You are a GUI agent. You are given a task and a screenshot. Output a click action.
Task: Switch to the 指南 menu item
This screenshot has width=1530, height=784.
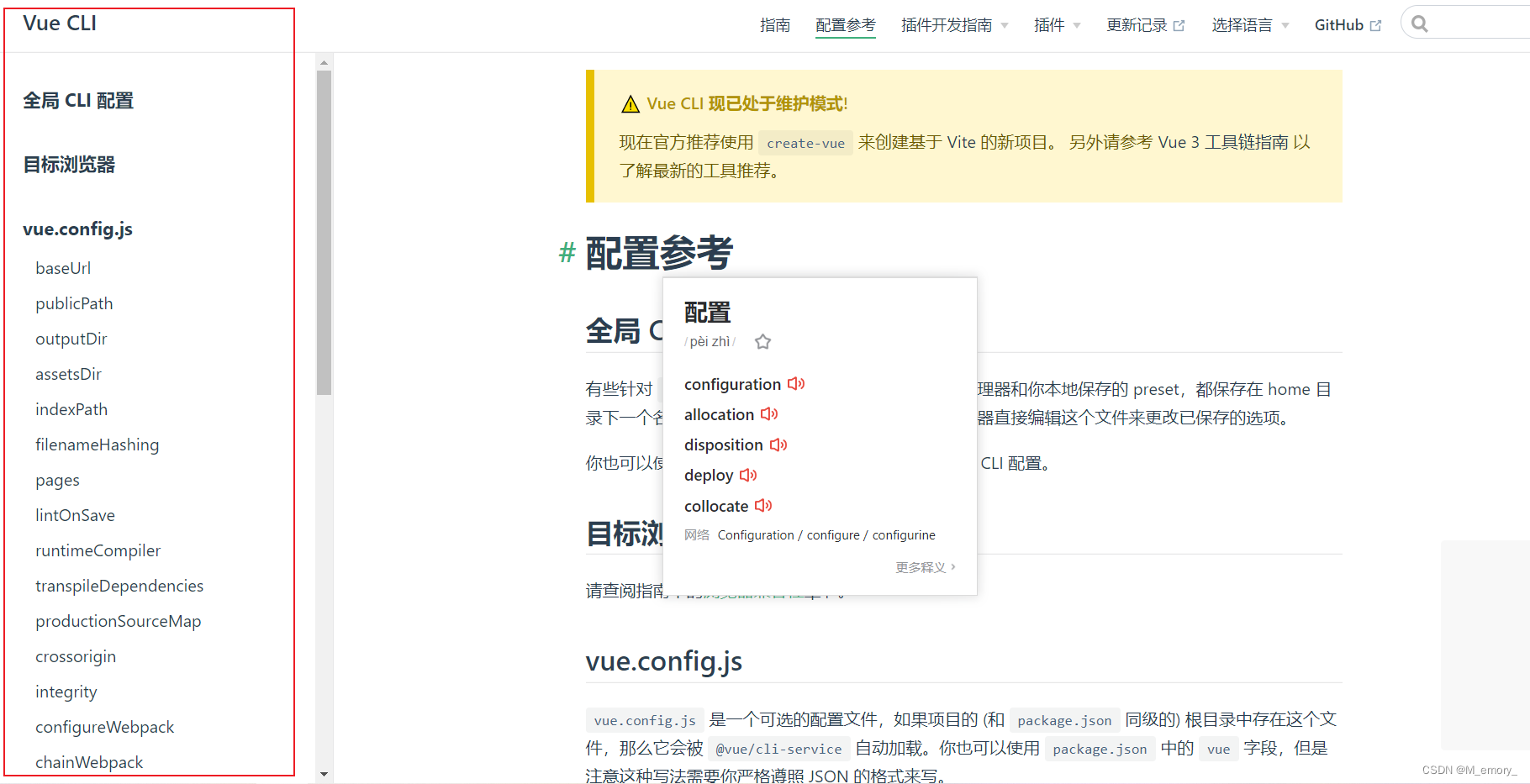pos(775,24)
